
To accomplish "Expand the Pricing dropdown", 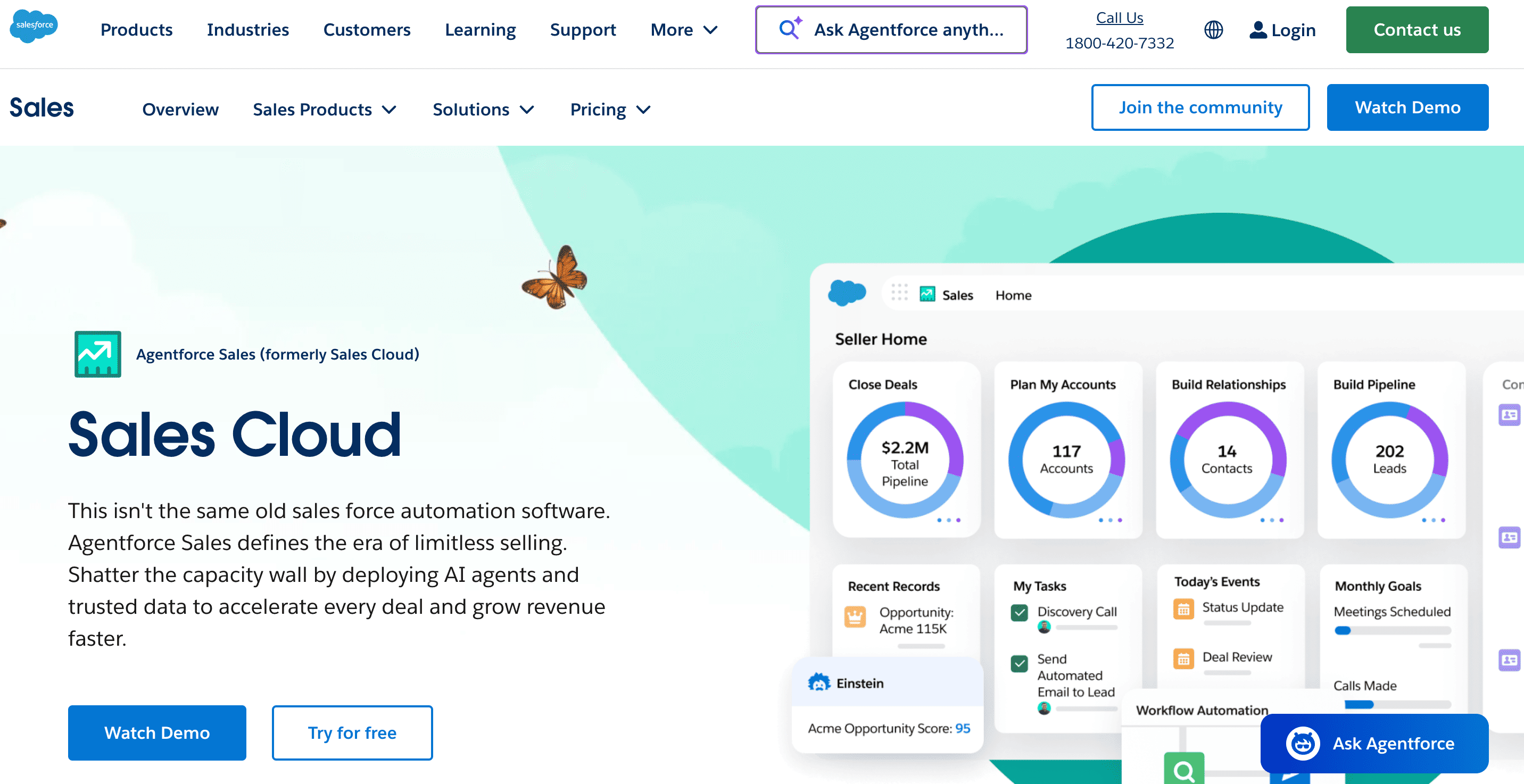I will (x=609, y=109).
